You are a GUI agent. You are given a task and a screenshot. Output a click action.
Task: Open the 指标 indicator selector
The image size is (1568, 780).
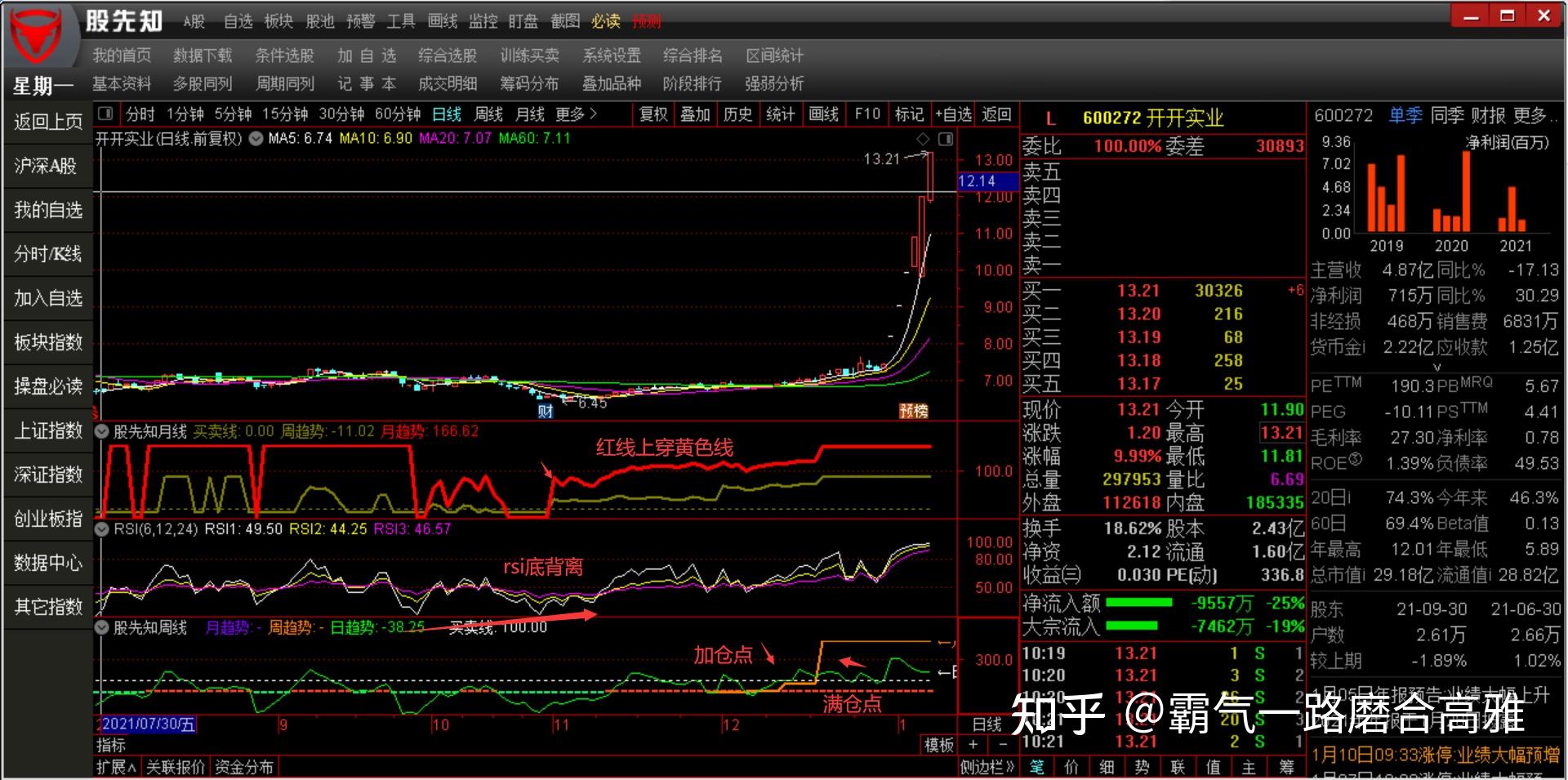click(111, 745)
